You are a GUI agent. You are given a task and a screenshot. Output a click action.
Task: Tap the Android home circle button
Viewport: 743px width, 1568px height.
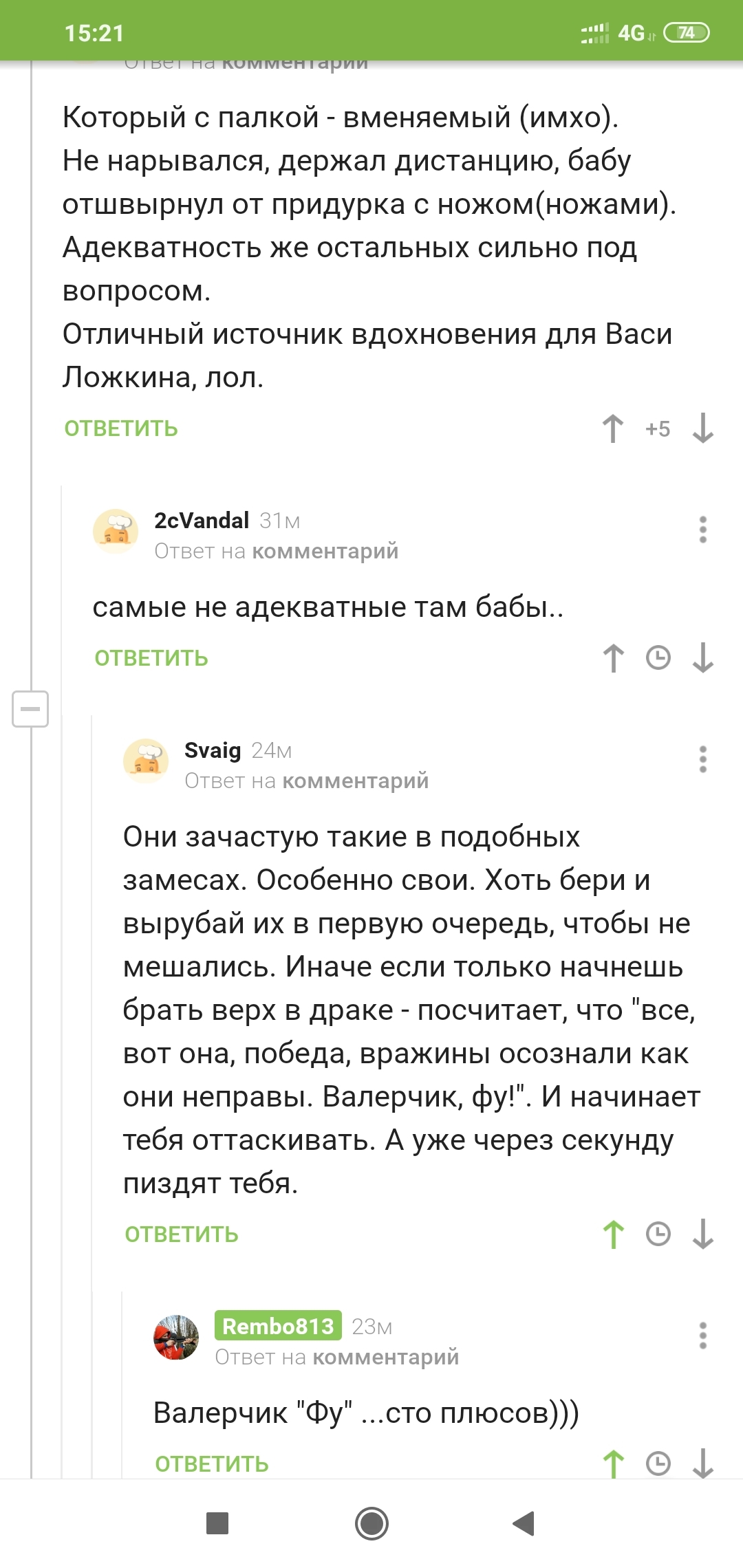[371, 1523]
